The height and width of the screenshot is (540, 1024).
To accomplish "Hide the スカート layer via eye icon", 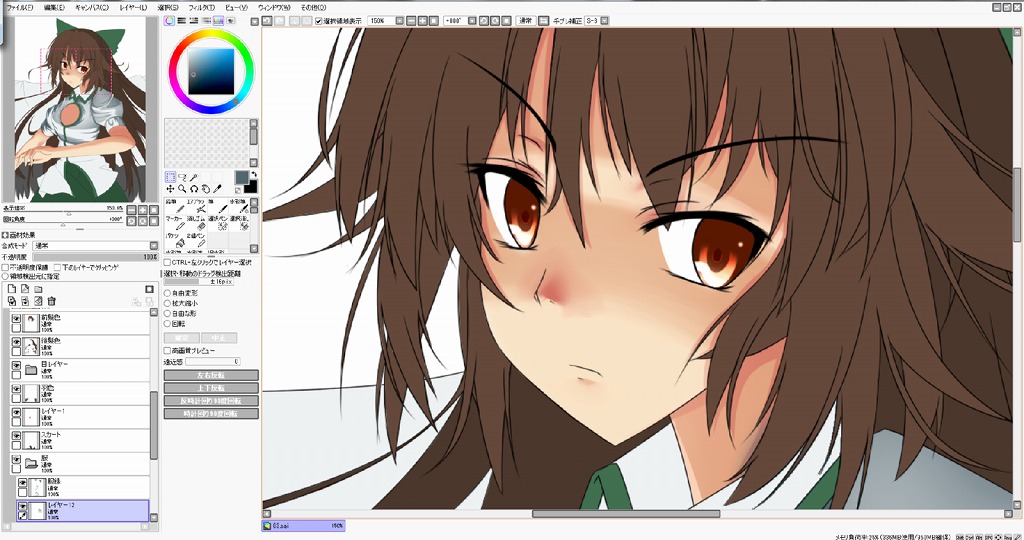I will (x=16, y=434).
